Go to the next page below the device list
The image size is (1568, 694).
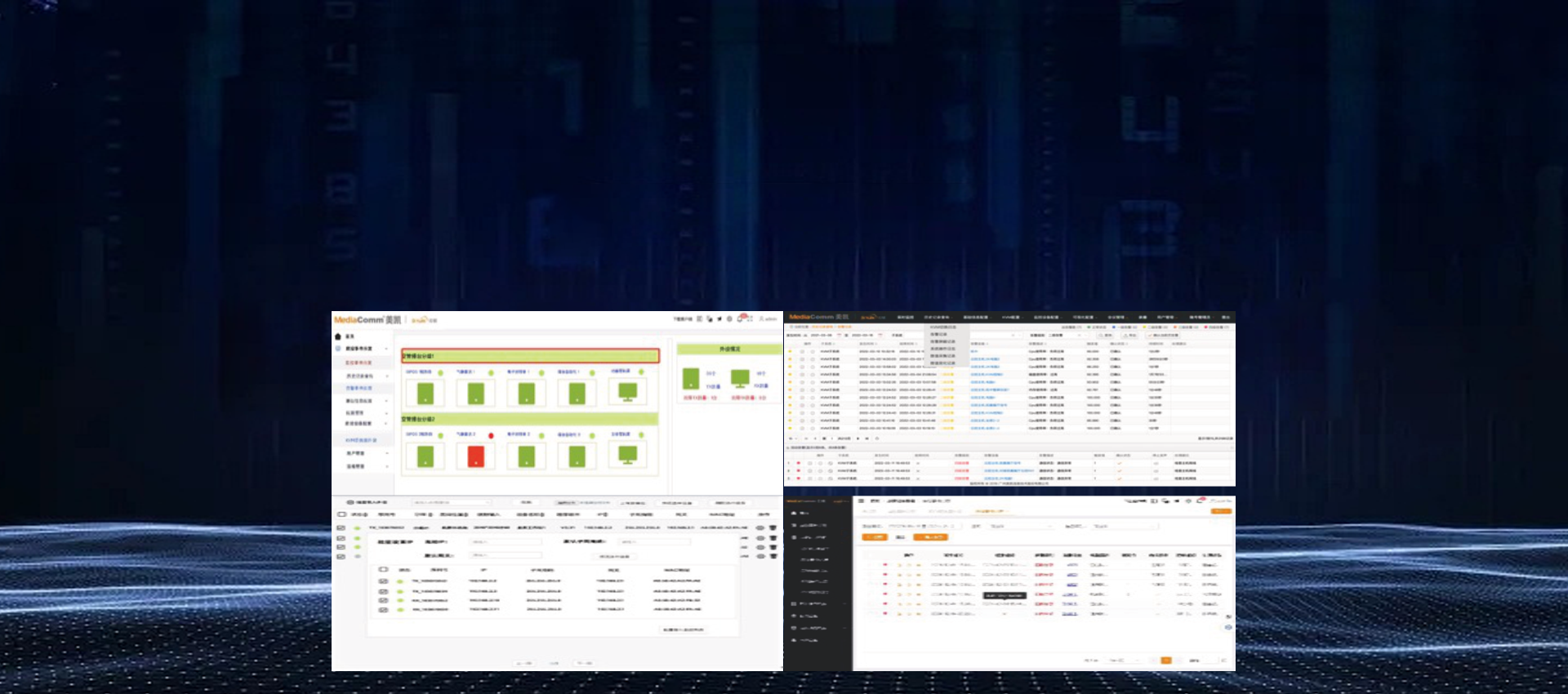586,663
